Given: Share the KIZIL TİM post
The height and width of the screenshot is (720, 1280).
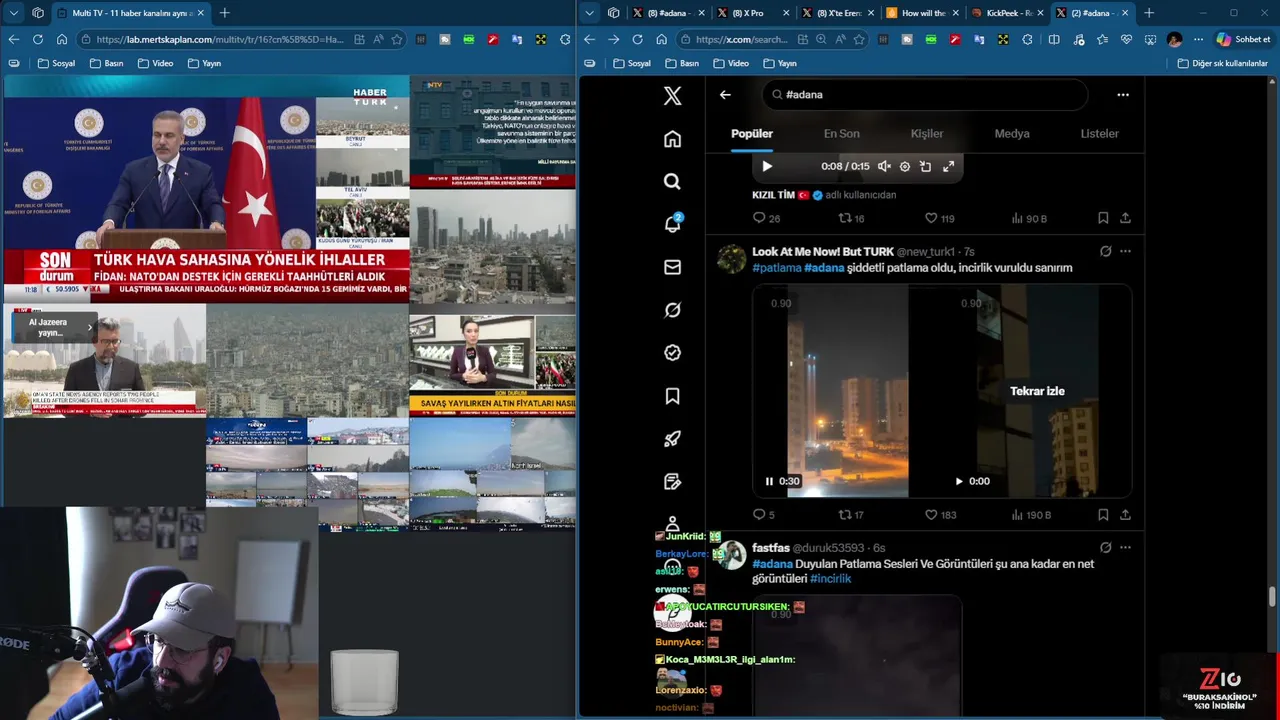Looking at the screenshot, I should pos(1125,218).
